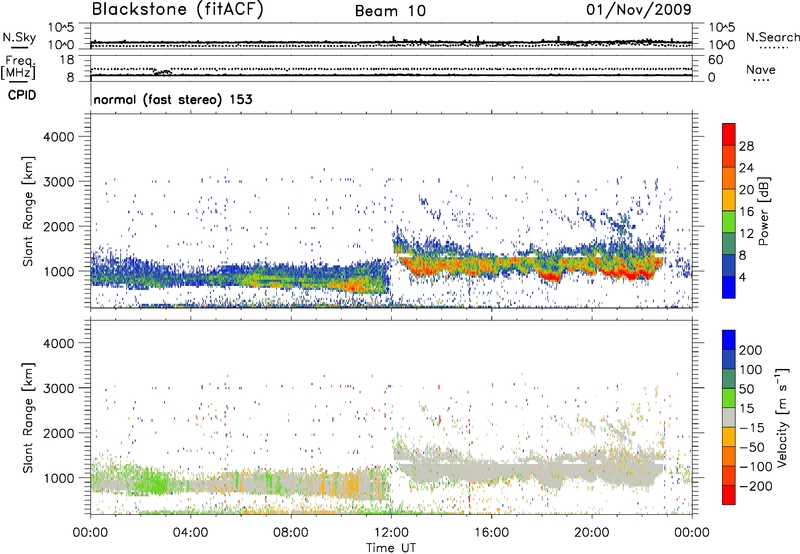Click the gray band in velocity color bar
Screen dimensions: 800x554
click(729, 417)
